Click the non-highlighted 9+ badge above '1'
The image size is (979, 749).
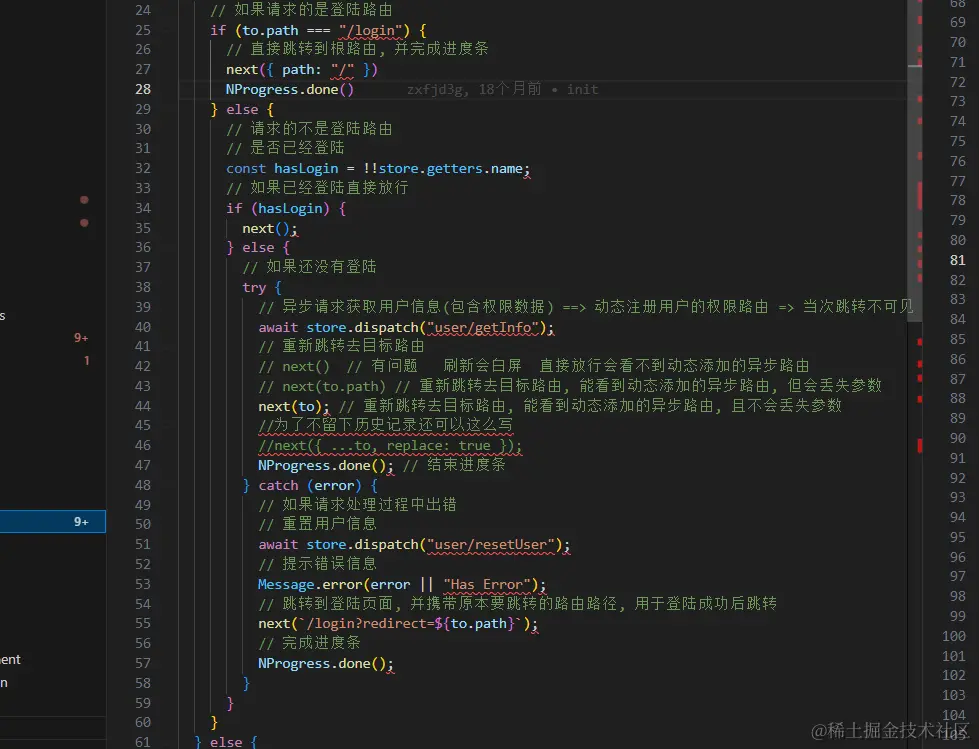tap(81, 338)
